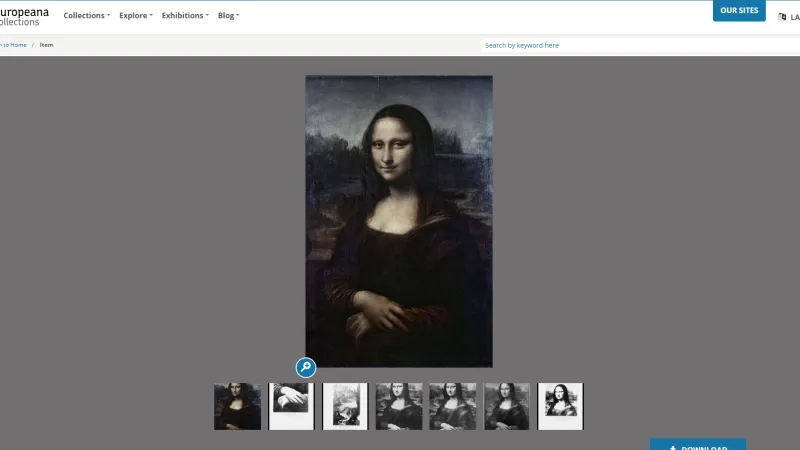
Task: Open the main Mona Lisa image
Action: 399,221
